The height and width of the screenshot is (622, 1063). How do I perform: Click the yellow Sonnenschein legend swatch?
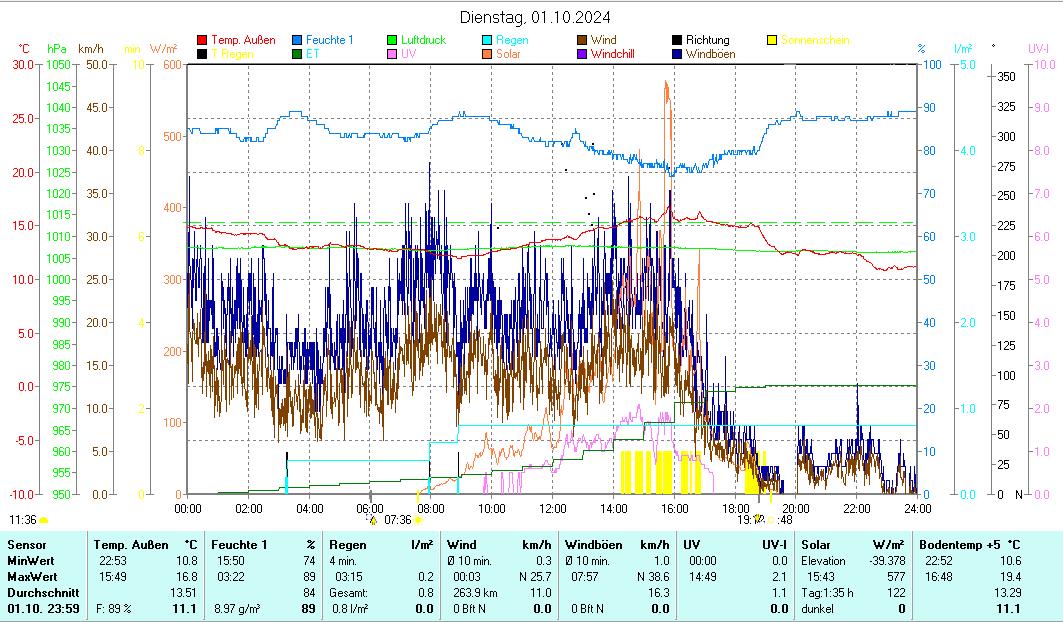pos(773,41)
